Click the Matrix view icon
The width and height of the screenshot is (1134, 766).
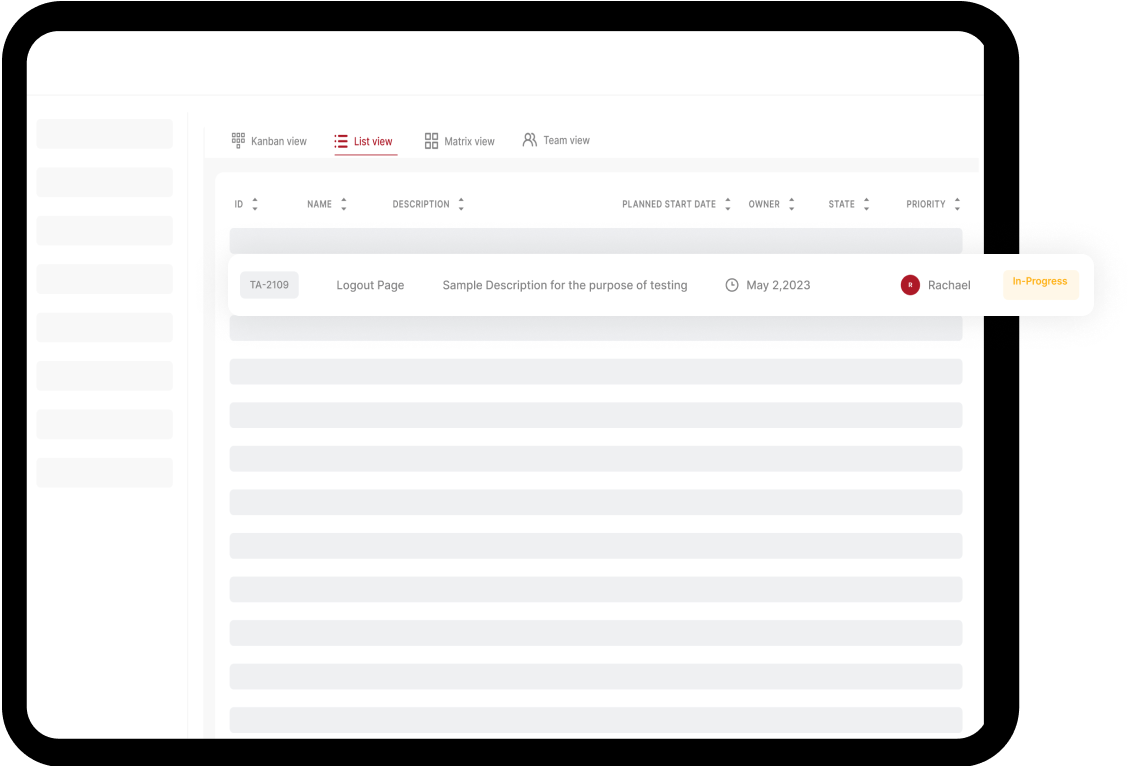(x=432, y=140)
